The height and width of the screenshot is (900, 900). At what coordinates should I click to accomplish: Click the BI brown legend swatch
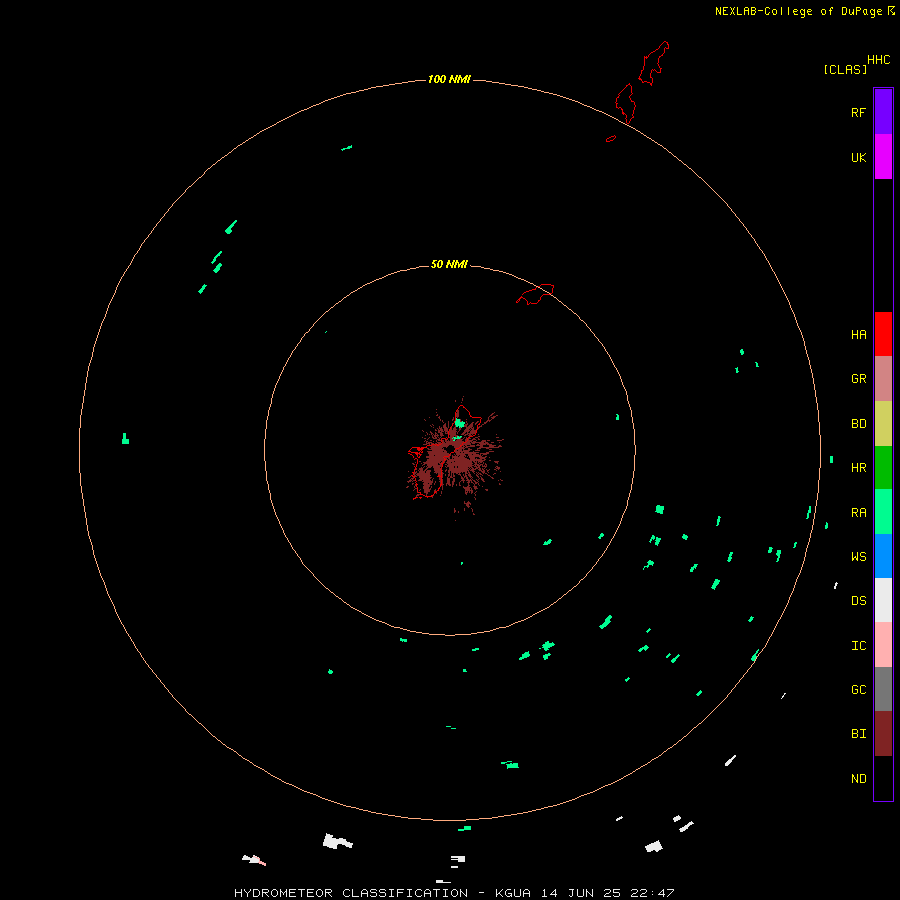click(x=883, y=734)
